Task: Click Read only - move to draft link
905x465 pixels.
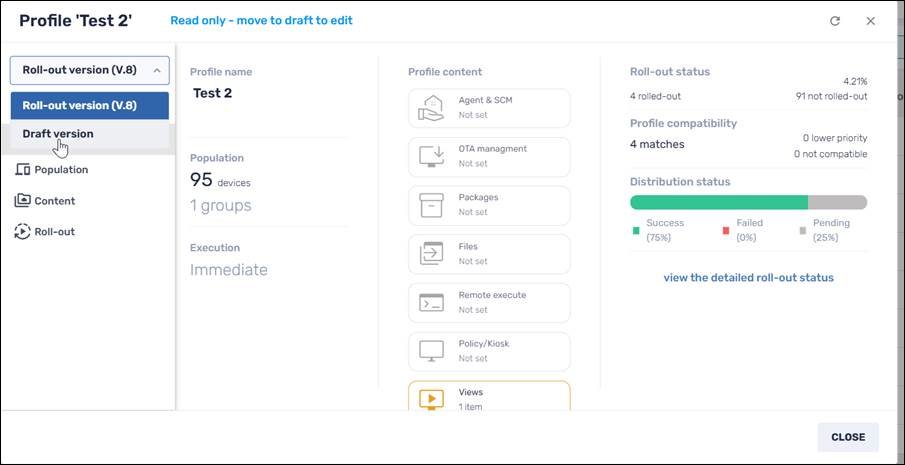Action: [x=261, y=21]
